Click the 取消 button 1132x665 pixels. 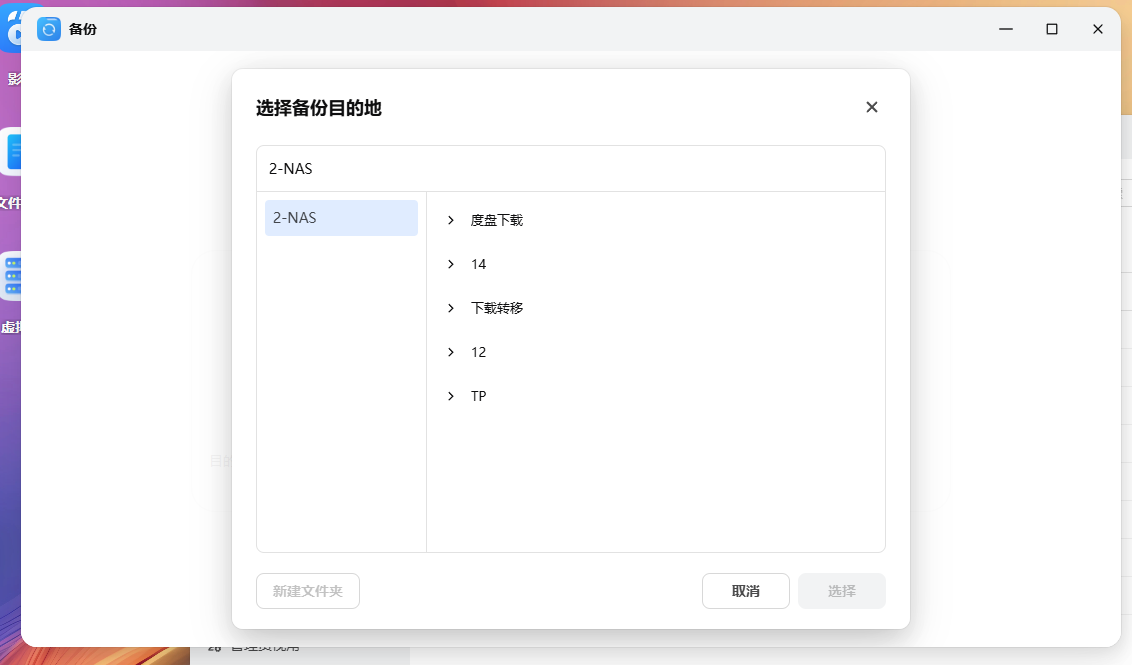point(746,591)
